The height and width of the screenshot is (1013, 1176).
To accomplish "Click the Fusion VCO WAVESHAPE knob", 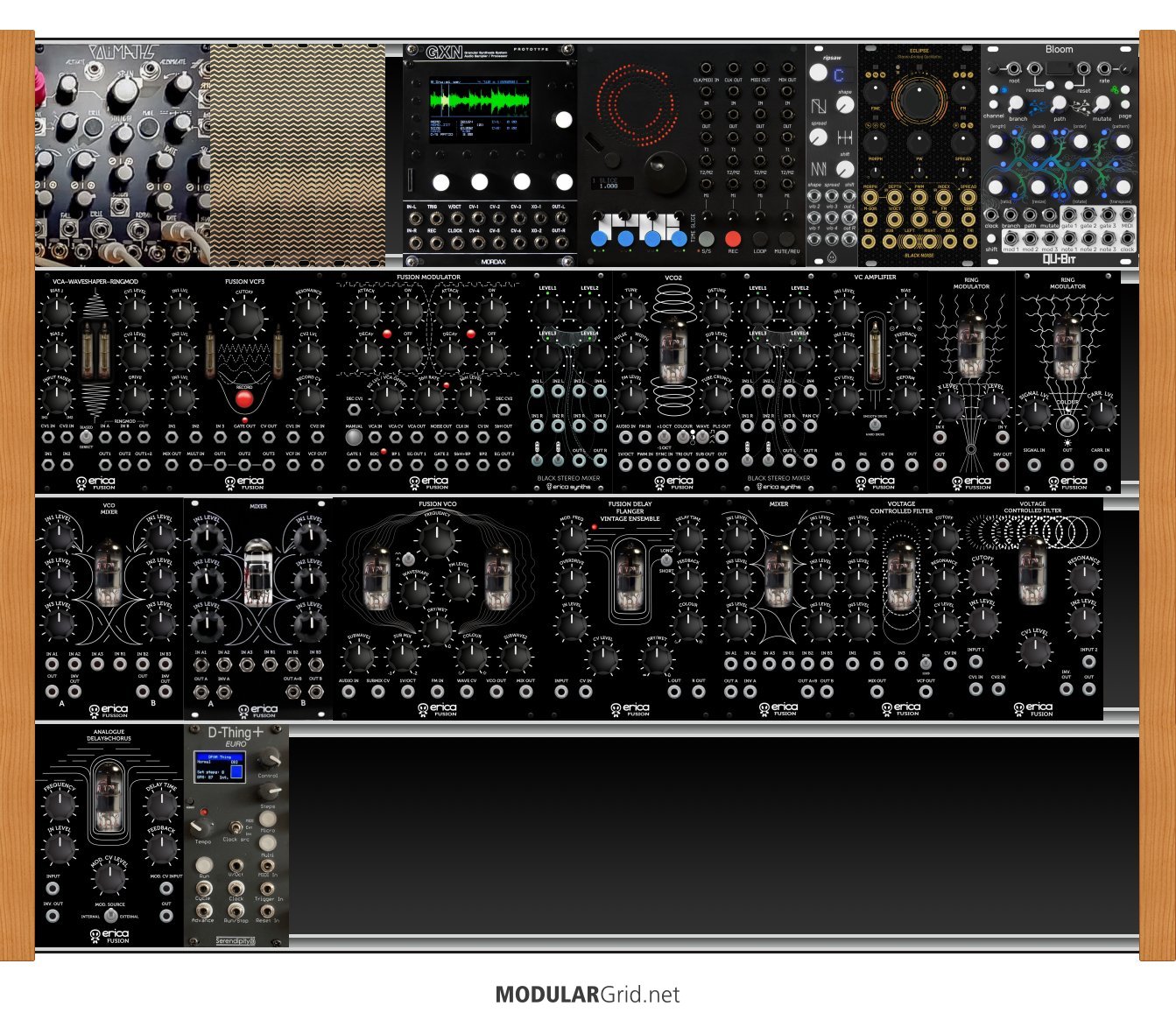I will pyautogui.click(x=414, y=593).
